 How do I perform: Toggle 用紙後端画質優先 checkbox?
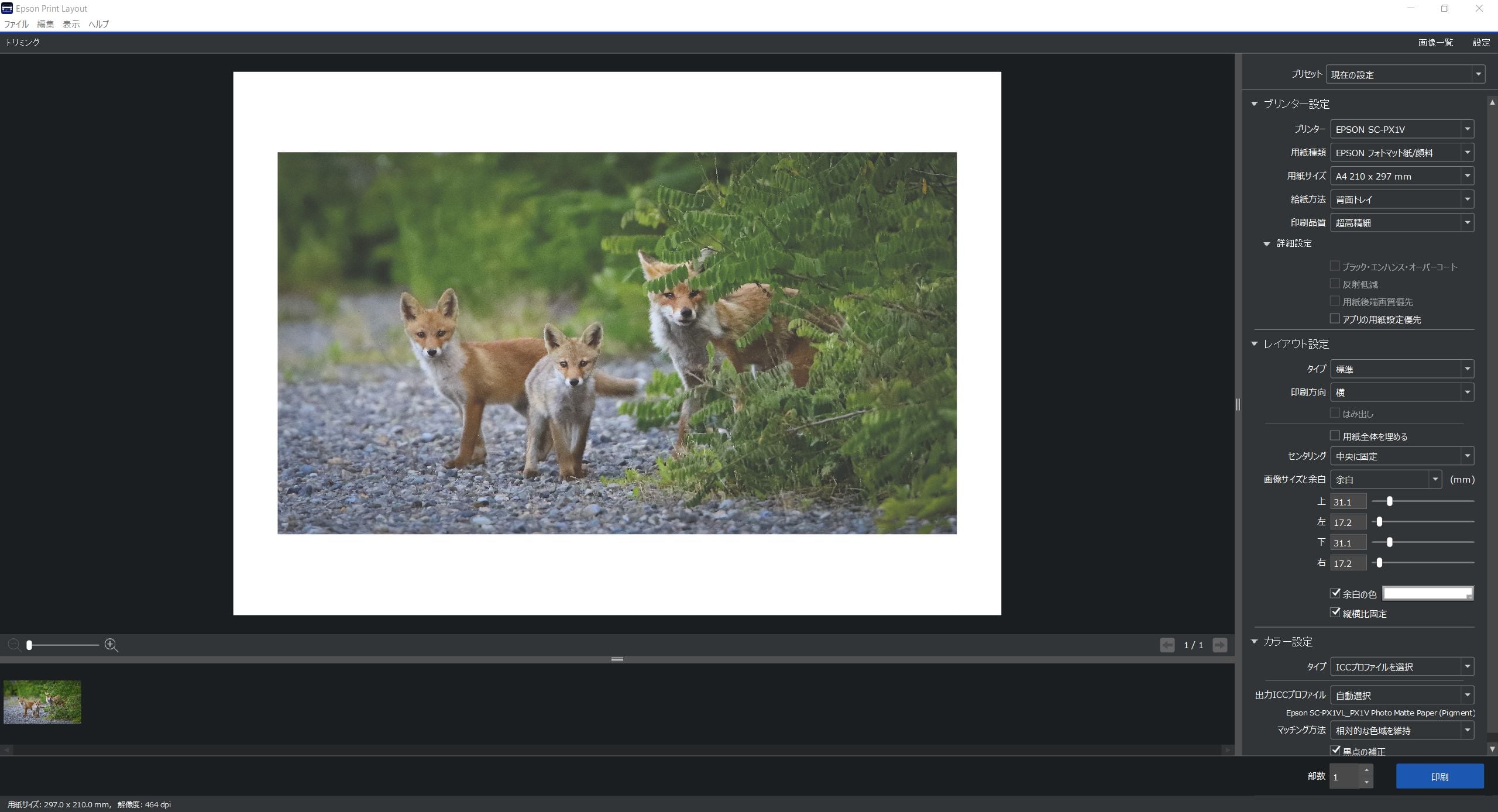click(x=1335, y=301)
